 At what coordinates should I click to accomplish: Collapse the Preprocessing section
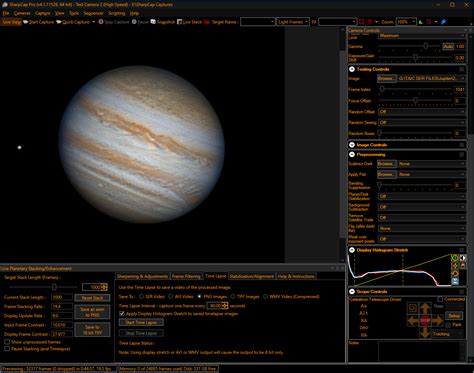click(352, 155)
